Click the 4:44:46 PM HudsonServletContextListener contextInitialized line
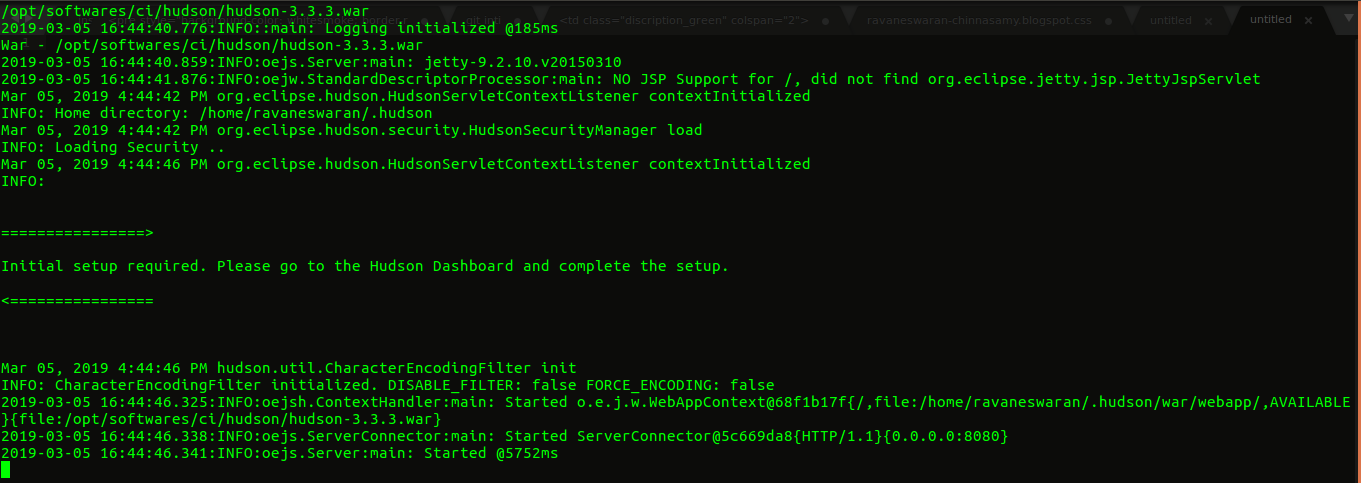 pos(406,165)
